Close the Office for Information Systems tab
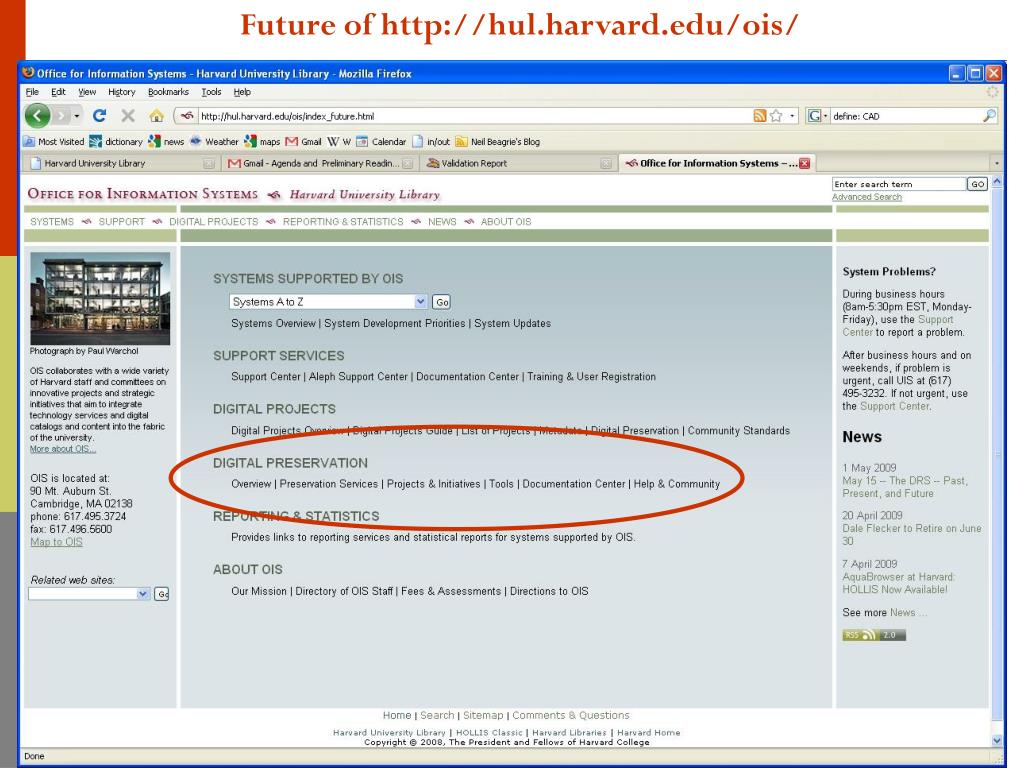The height and width of the screenshot is (768, 1024). [804, 163]
